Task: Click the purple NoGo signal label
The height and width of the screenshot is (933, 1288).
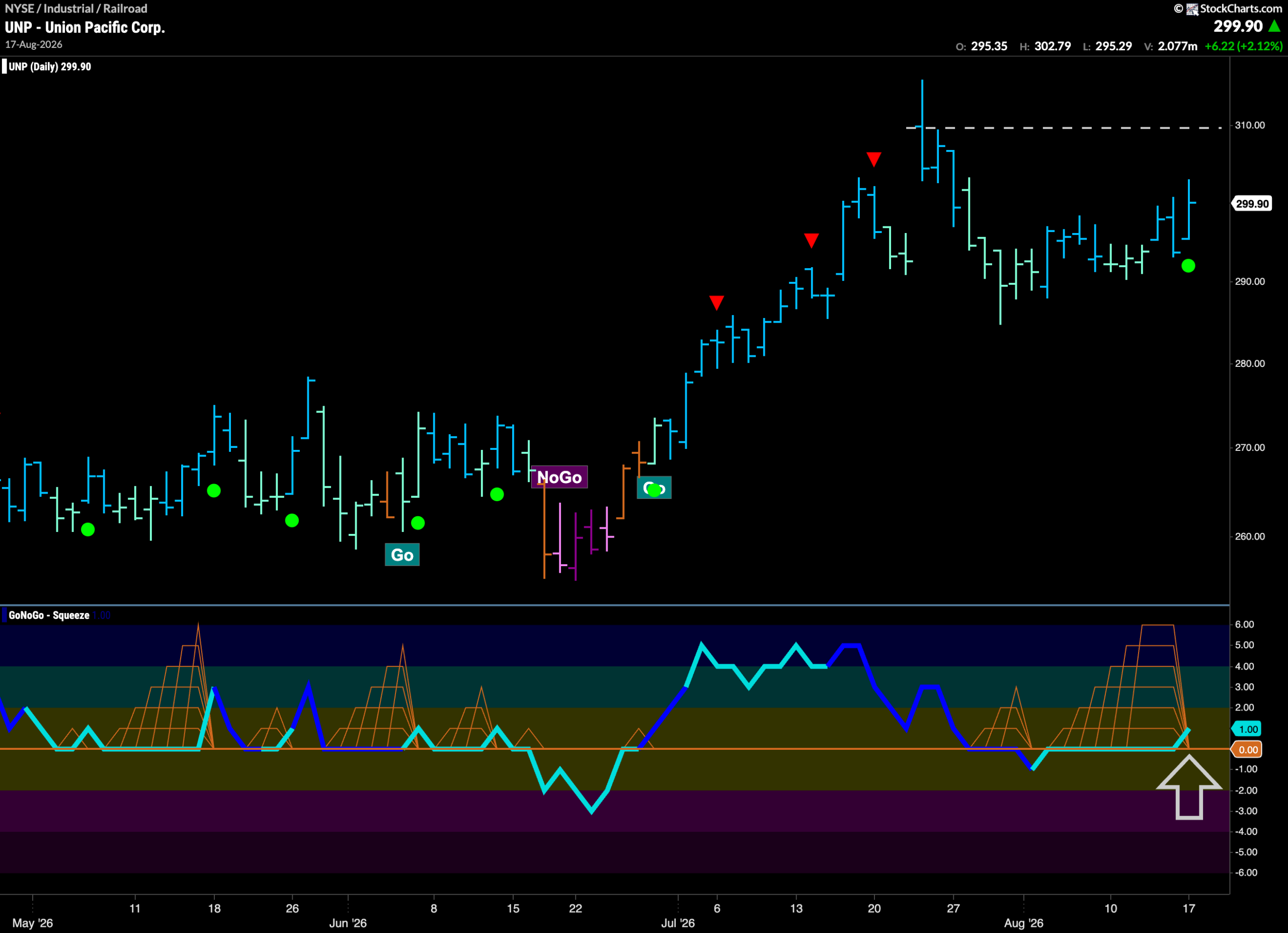Action: coord(559,477)
